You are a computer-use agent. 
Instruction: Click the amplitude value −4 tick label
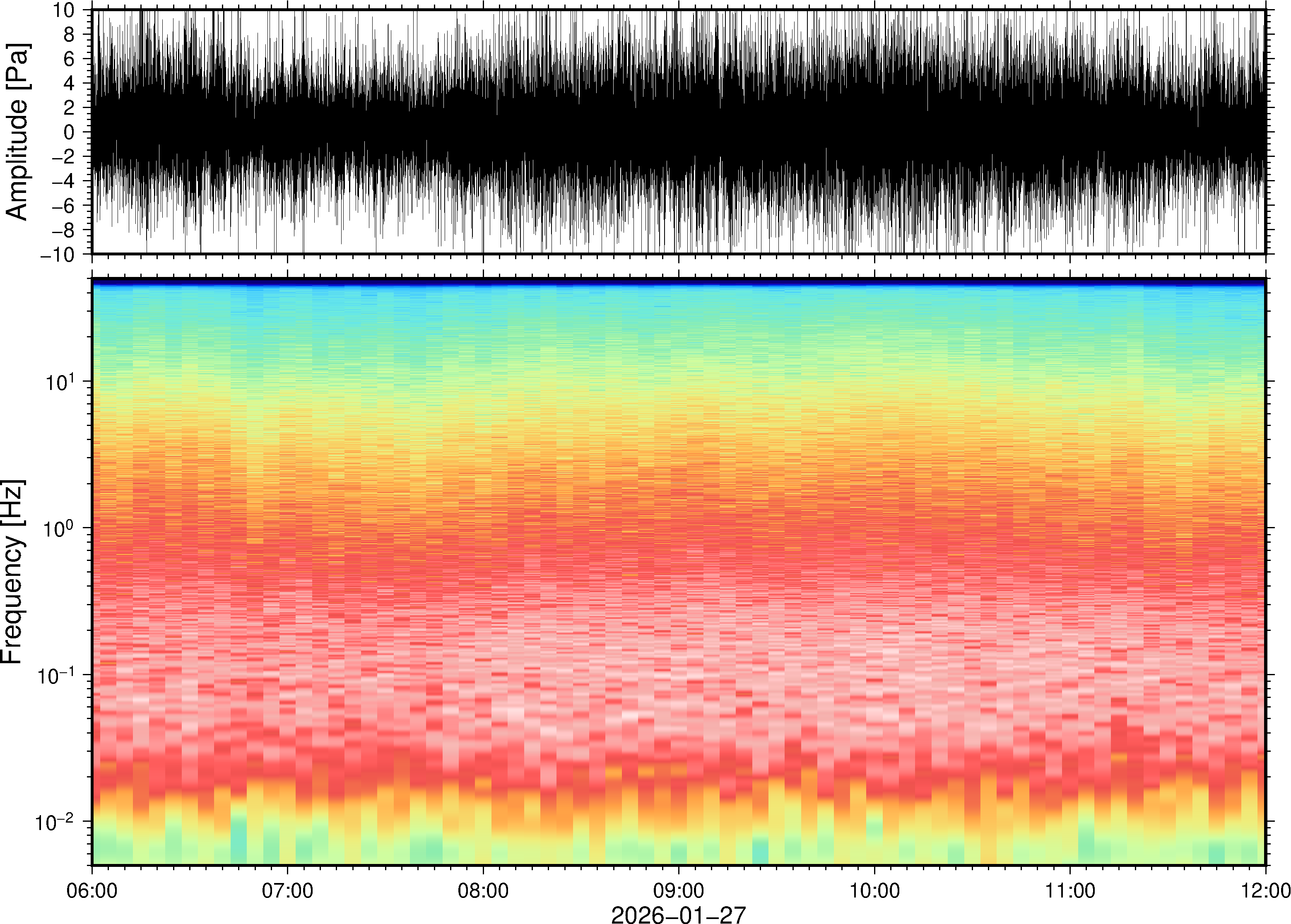point(63,181)
